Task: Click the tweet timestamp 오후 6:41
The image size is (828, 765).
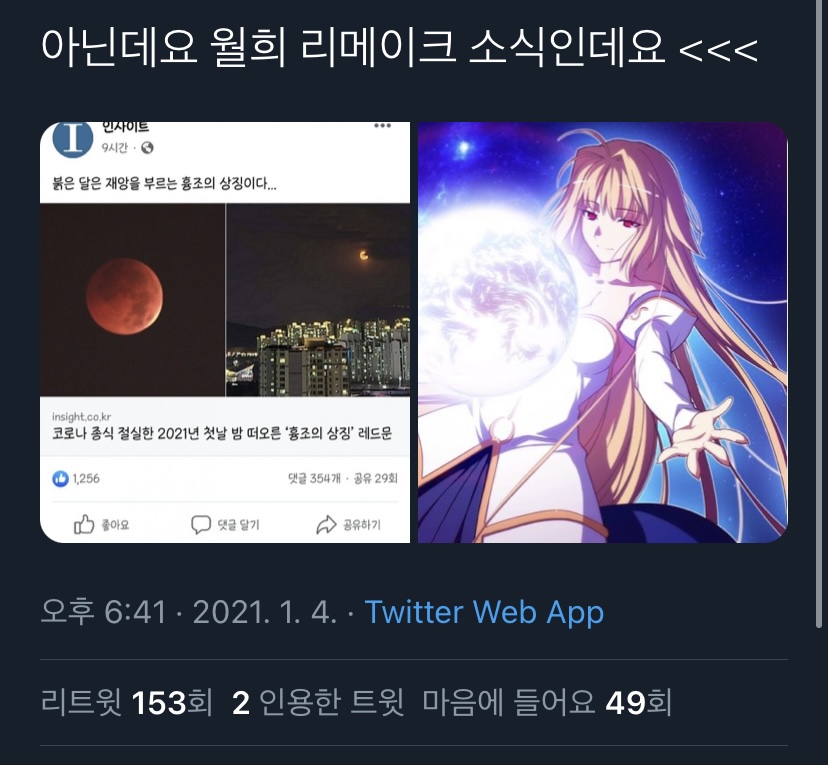Action: 104,612
